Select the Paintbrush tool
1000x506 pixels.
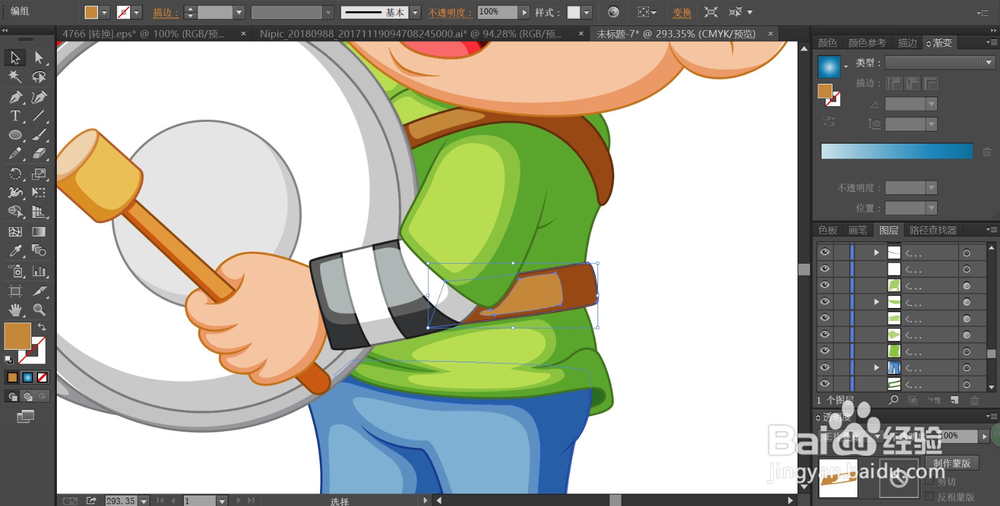coord(39,135)
